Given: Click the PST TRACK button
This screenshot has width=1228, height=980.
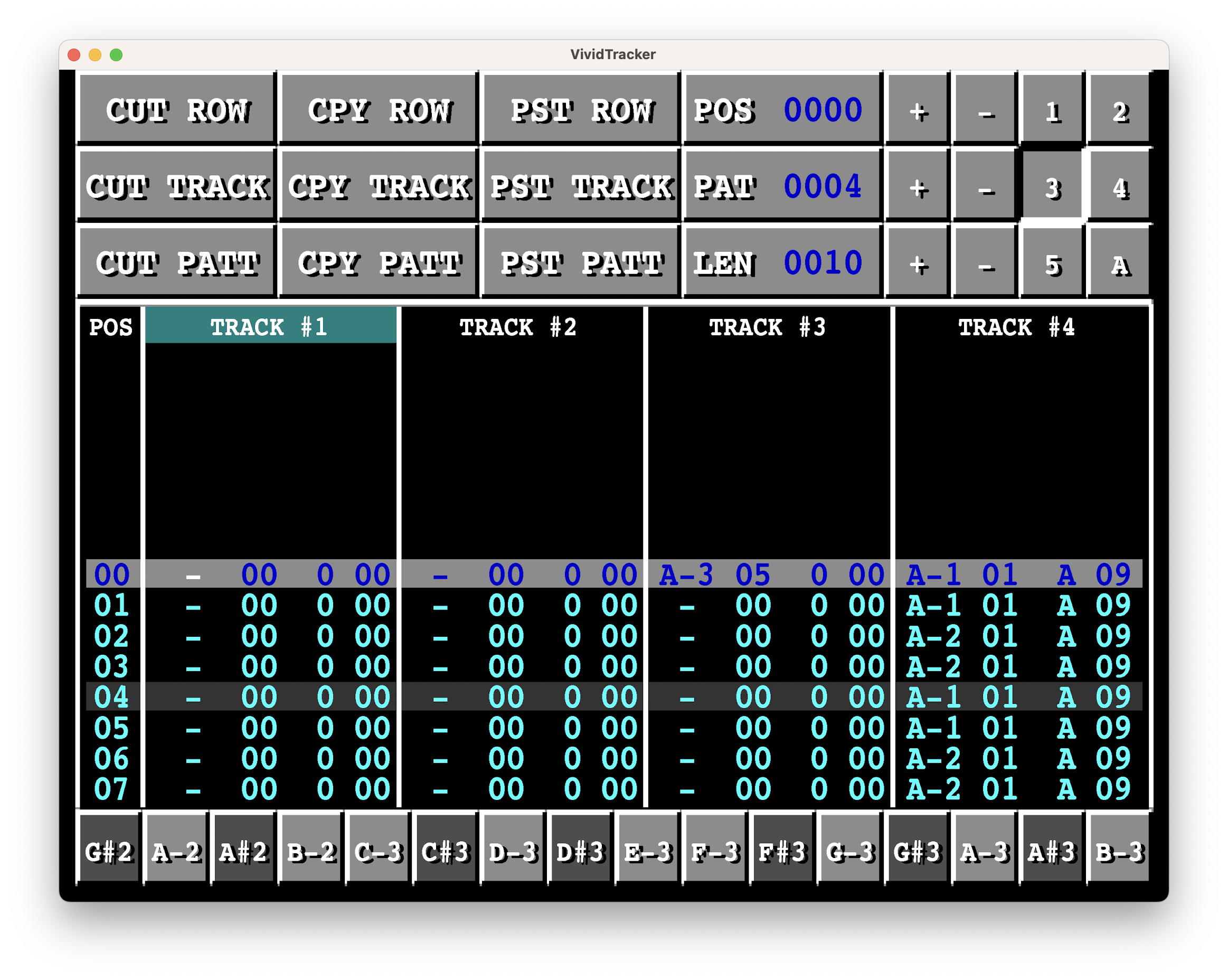Looking at the screenshot, I should (x=580, y=186).
